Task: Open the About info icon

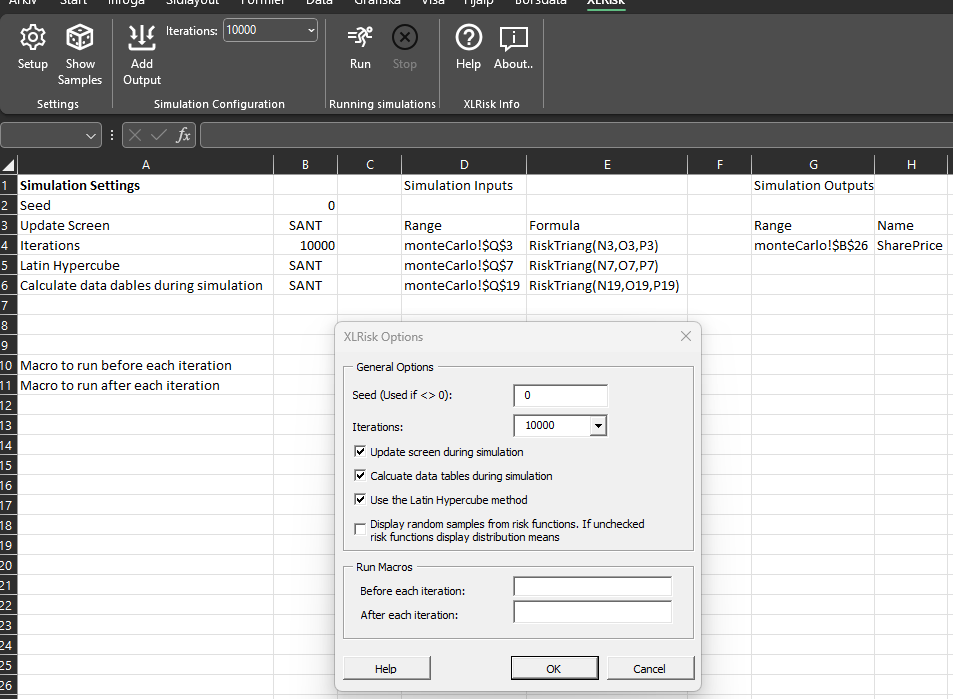Action: [x=513, y=38]
